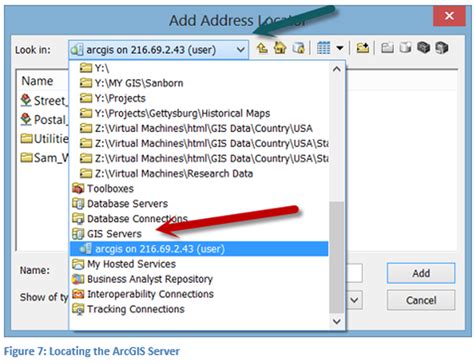Select Business Analyst Repository entry
The image size is (474, 364).
click(199, 279)
